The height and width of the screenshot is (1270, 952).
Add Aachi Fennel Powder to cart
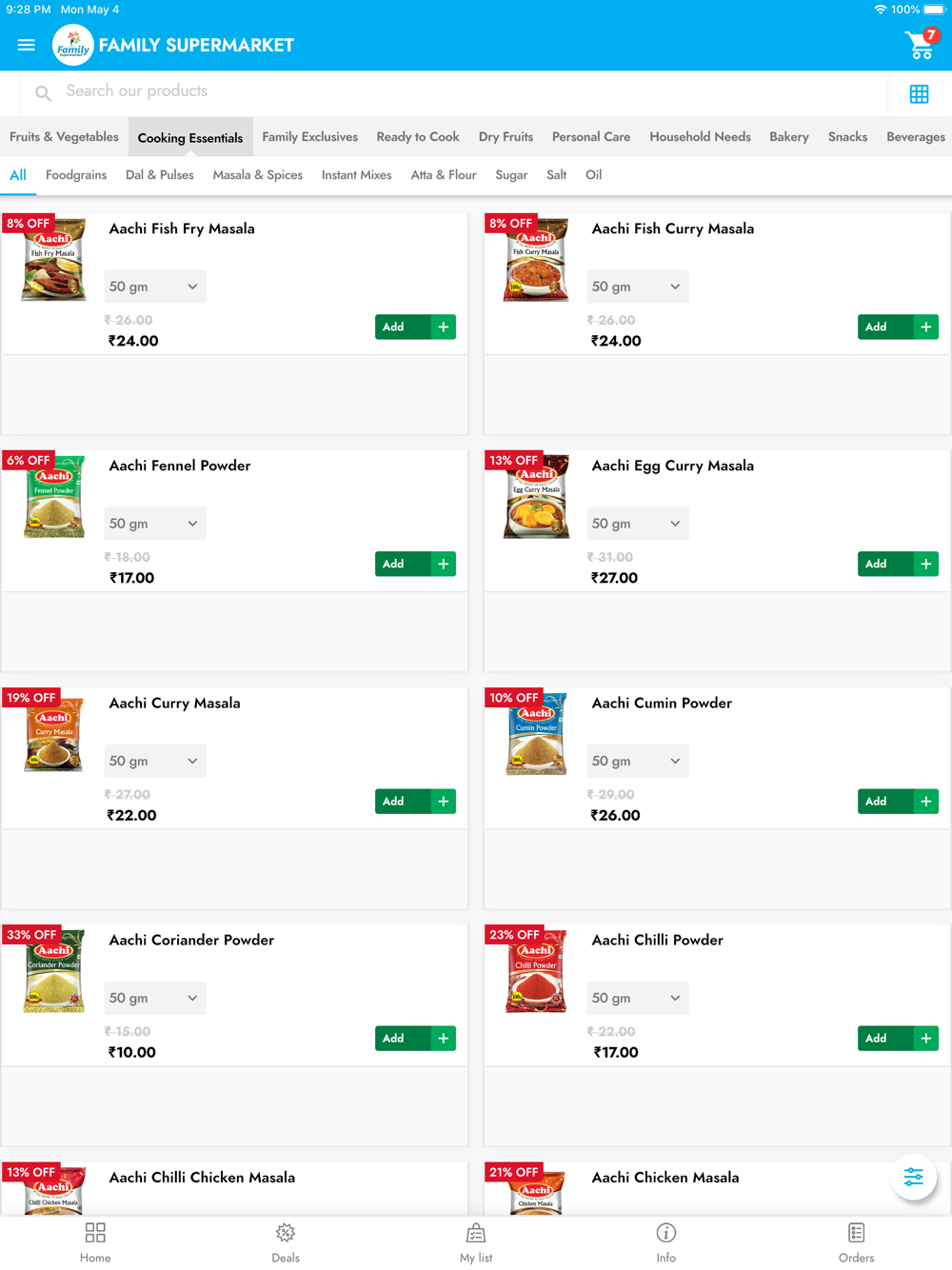(415, 564)
